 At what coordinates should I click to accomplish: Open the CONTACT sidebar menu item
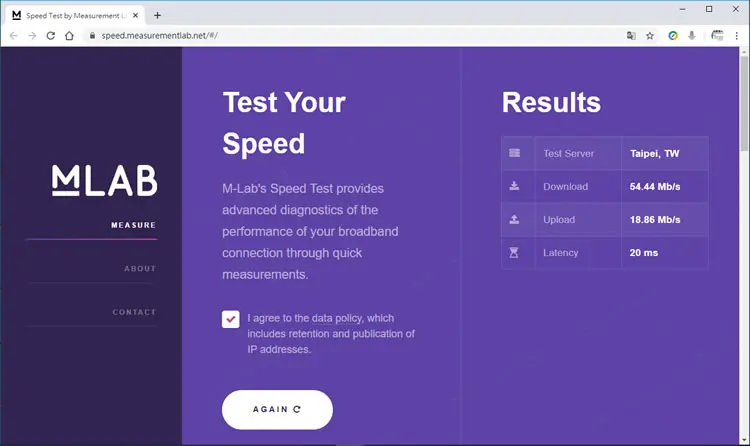tap(134, 312)
